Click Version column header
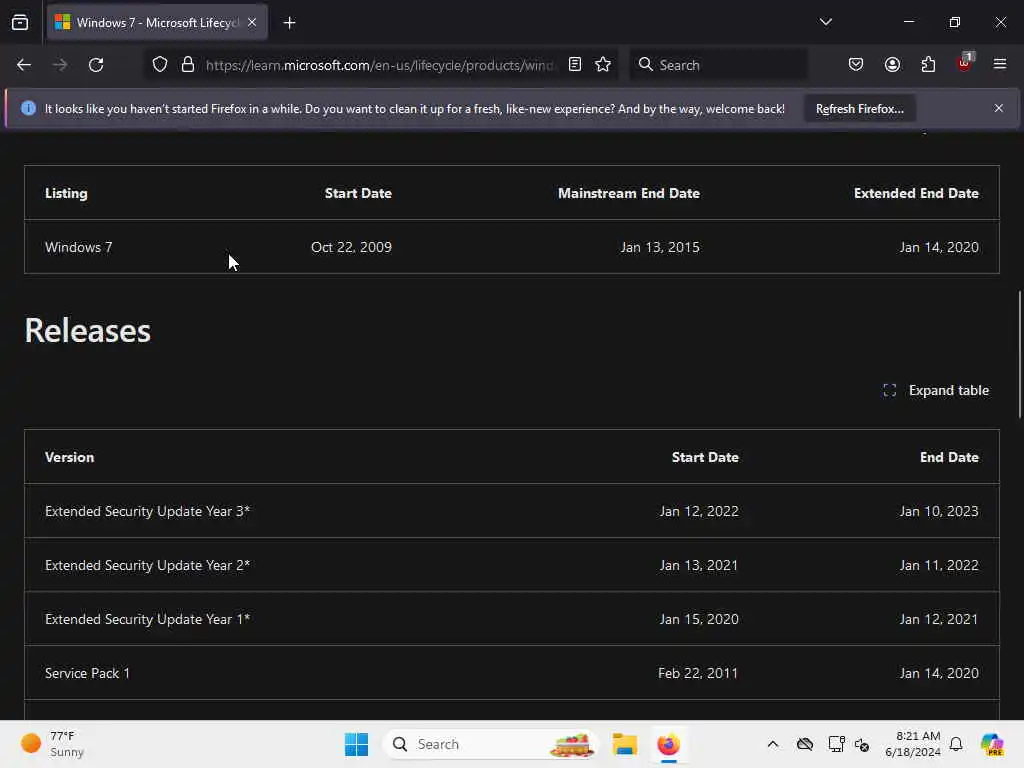This screenshot has width=1024, height=768. tap(69, 457)
